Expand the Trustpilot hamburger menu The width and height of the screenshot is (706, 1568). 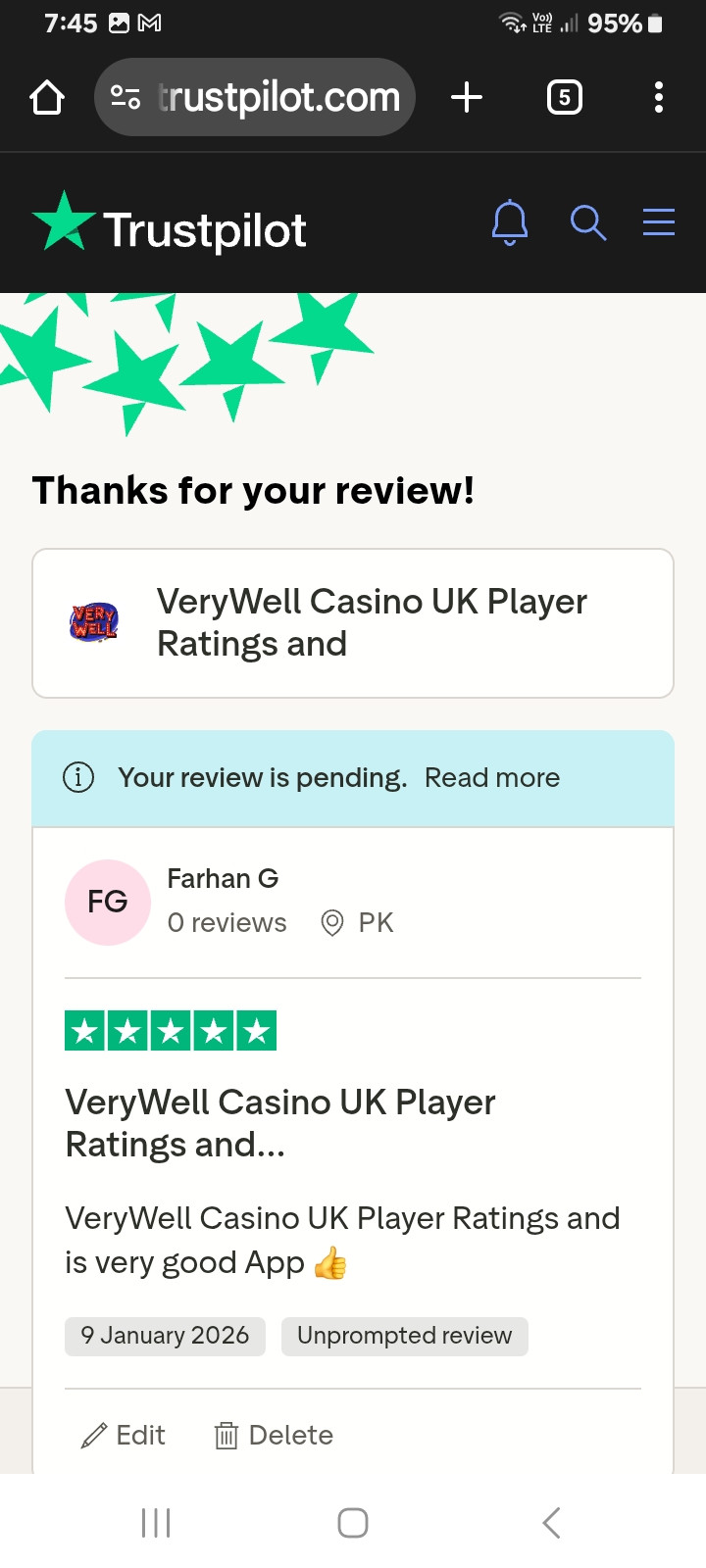(659, 222)
